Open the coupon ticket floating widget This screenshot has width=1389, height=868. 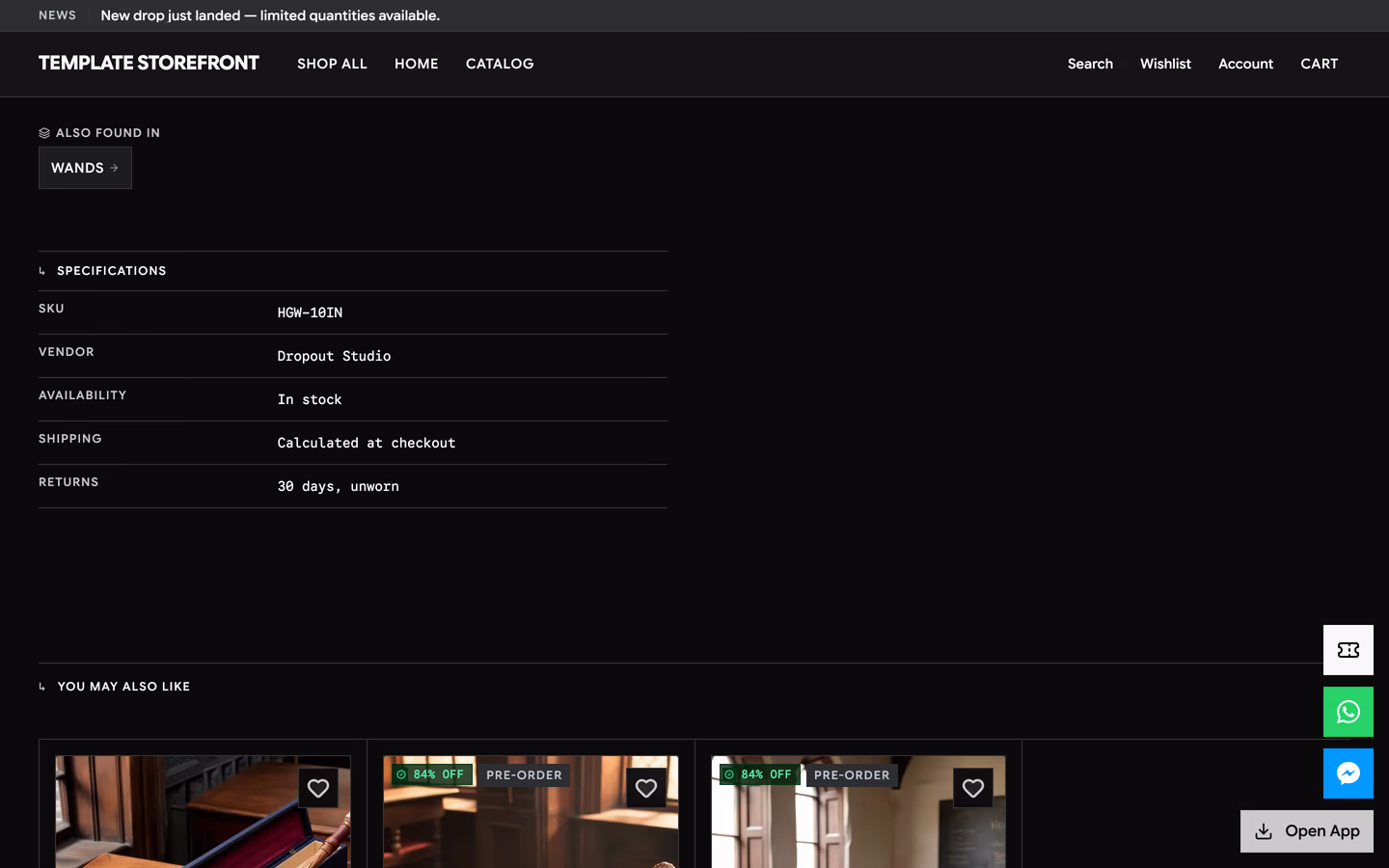[x=1348, y=650]
